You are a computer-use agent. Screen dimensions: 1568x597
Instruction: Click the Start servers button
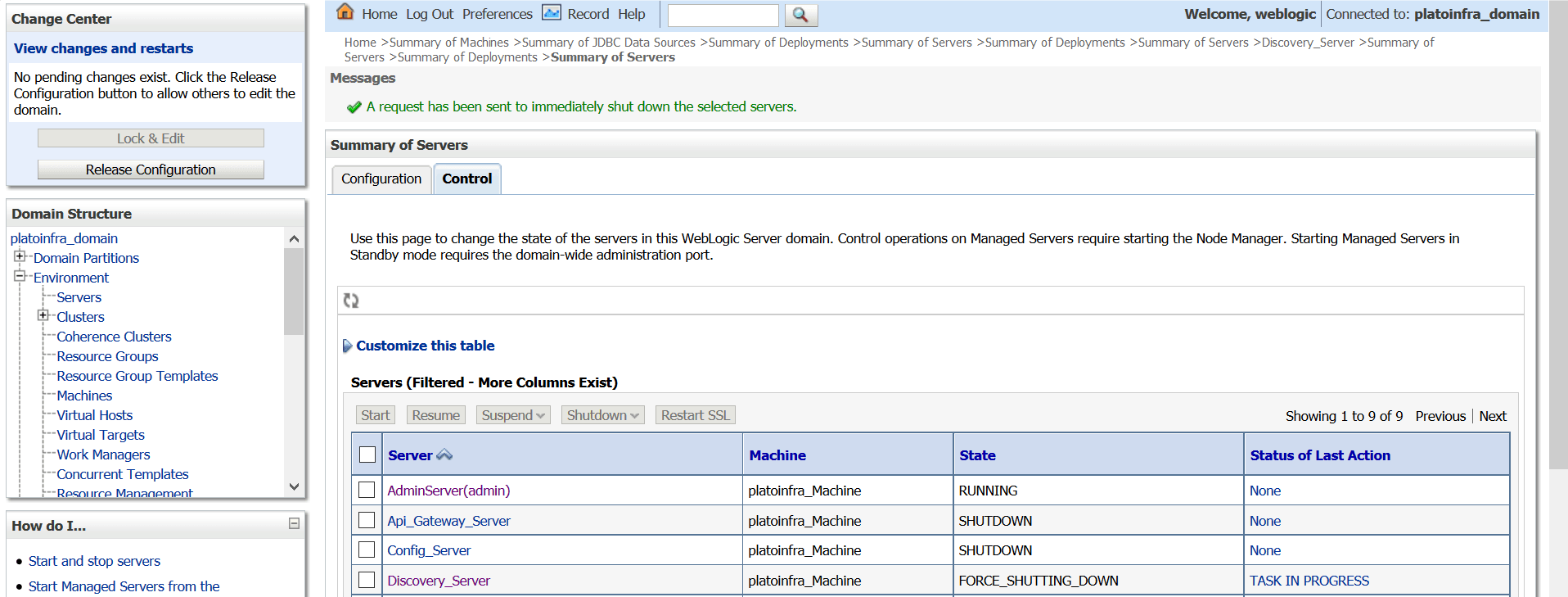click(x=376, y=415)
